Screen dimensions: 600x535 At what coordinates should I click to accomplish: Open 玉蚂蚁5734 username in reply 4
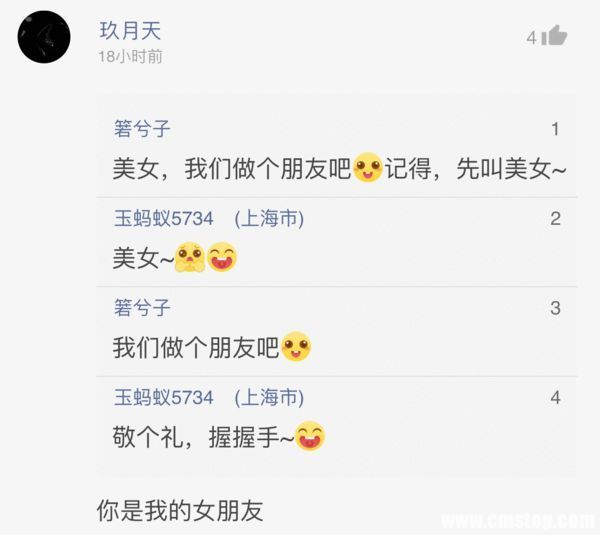click(x=163, y=397)
